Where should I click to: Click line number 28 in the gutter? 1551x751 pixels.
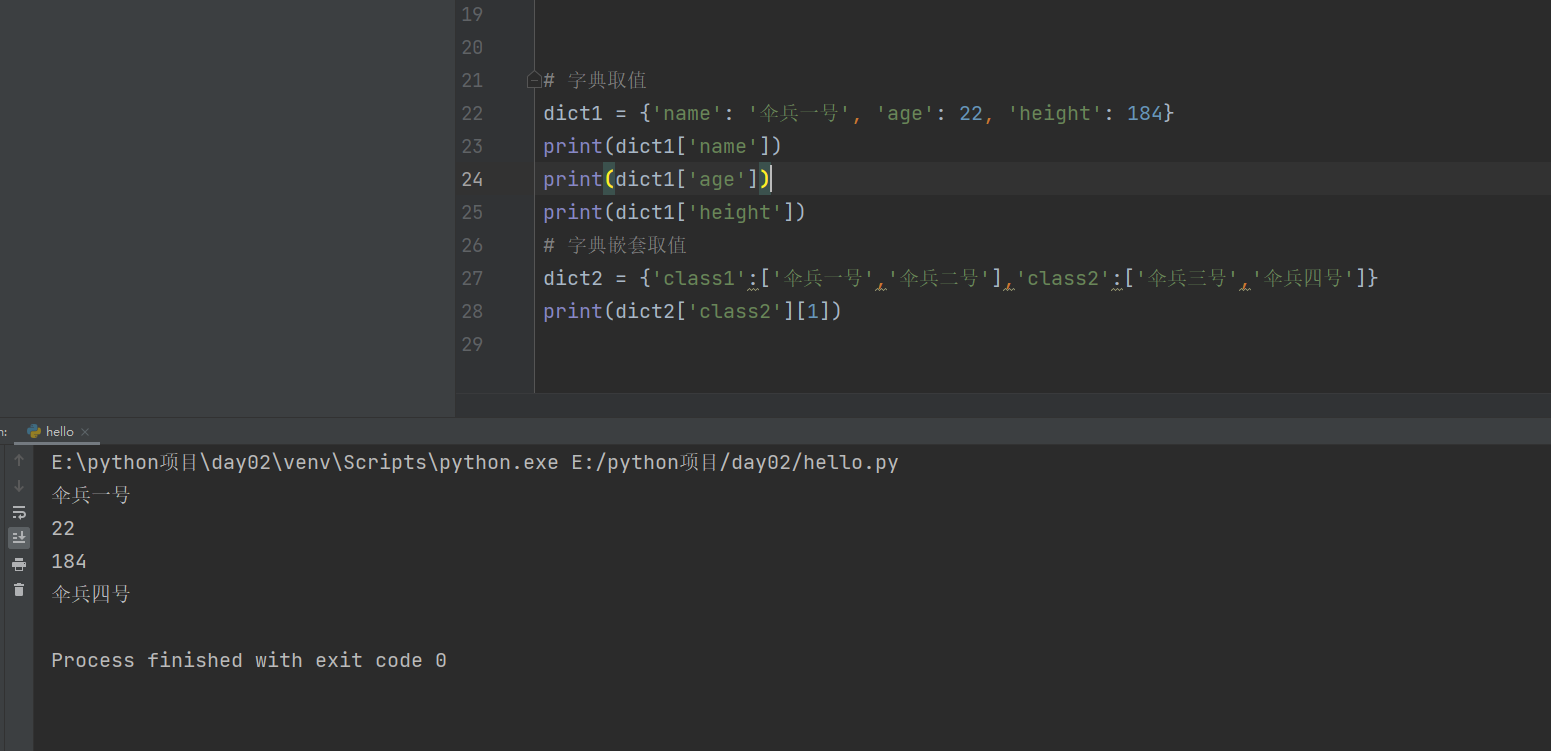(x=472, y=311)
